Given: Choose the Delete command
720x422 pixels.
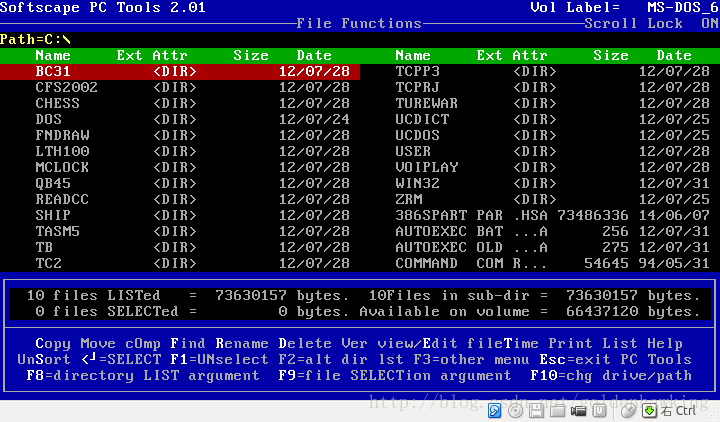Looking at the screenshot, I should 305,343.
